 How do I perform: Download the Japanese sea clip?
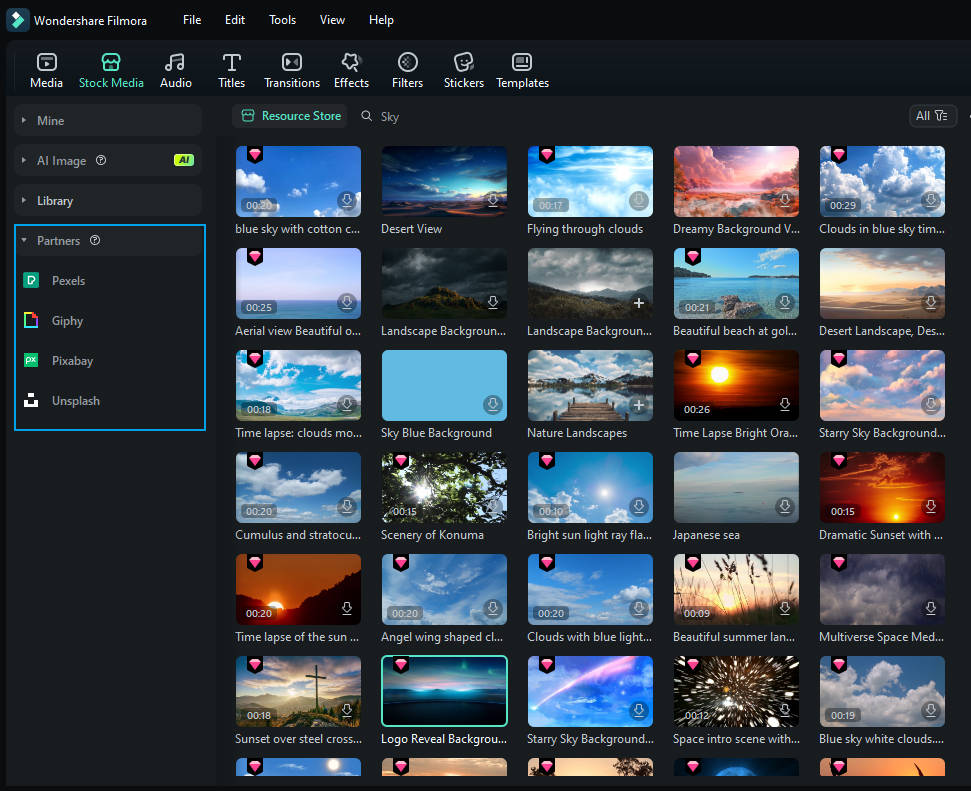785,506
